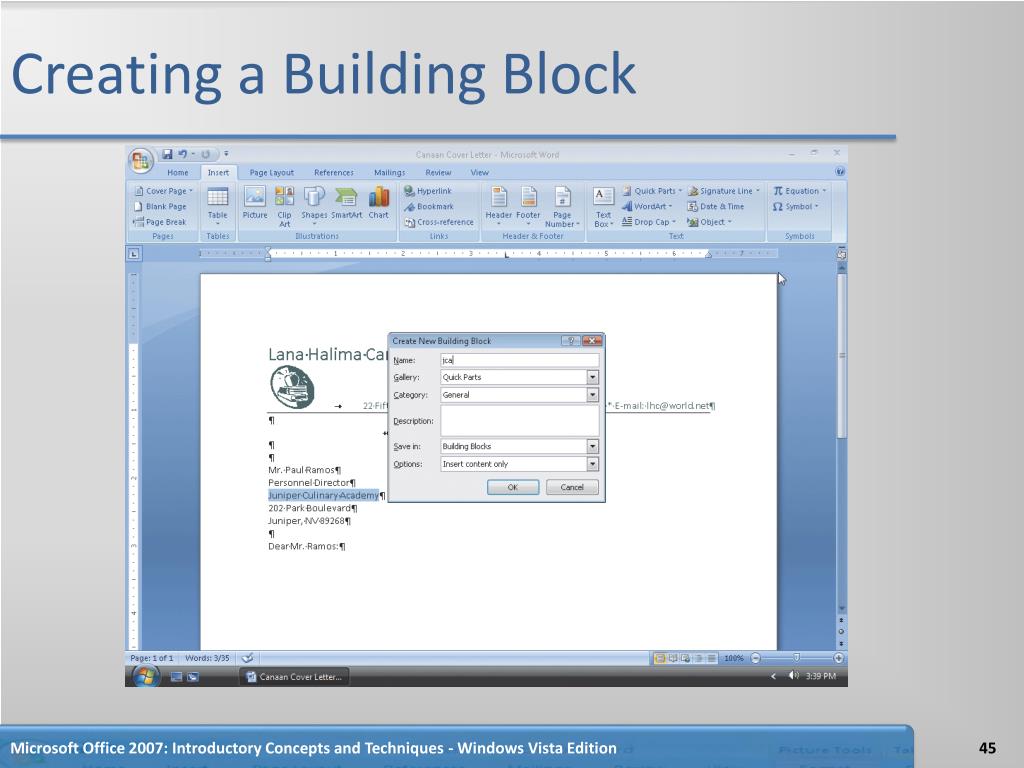
Task: Insert a Hyperlink
Action: (x=428, y=191)
